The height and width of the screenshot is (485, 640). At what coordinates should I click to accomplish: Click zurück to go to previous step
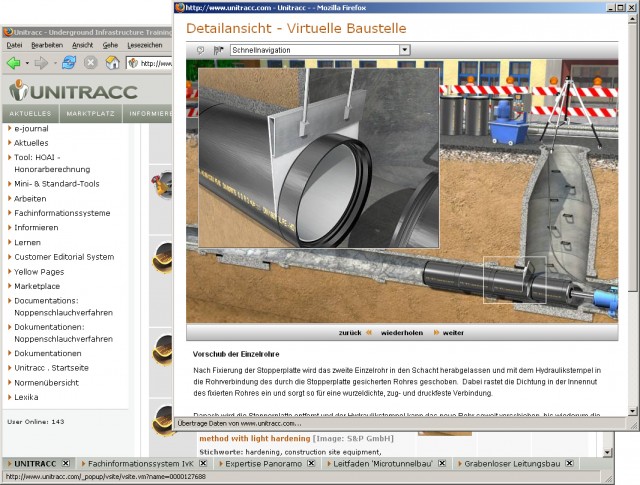coord(350,332)
